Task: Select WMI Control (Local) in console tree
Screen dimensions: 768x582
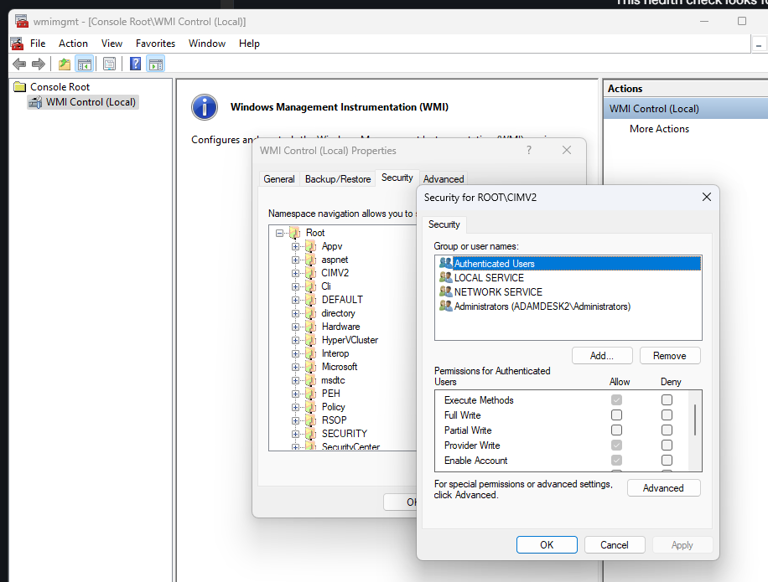Action: [x=90, y=102]
